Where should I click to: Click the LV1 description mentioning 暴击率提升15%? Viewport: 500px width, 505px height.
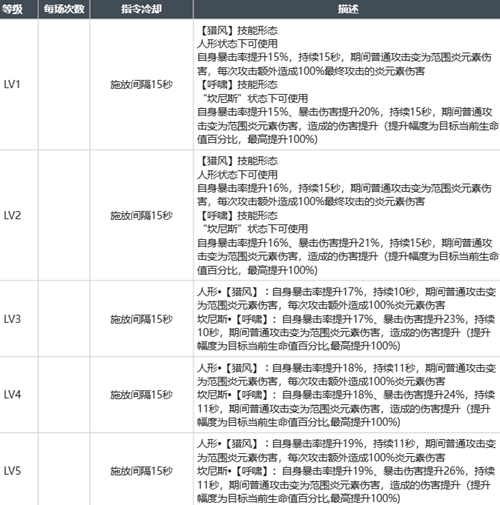tap(347, 85)
